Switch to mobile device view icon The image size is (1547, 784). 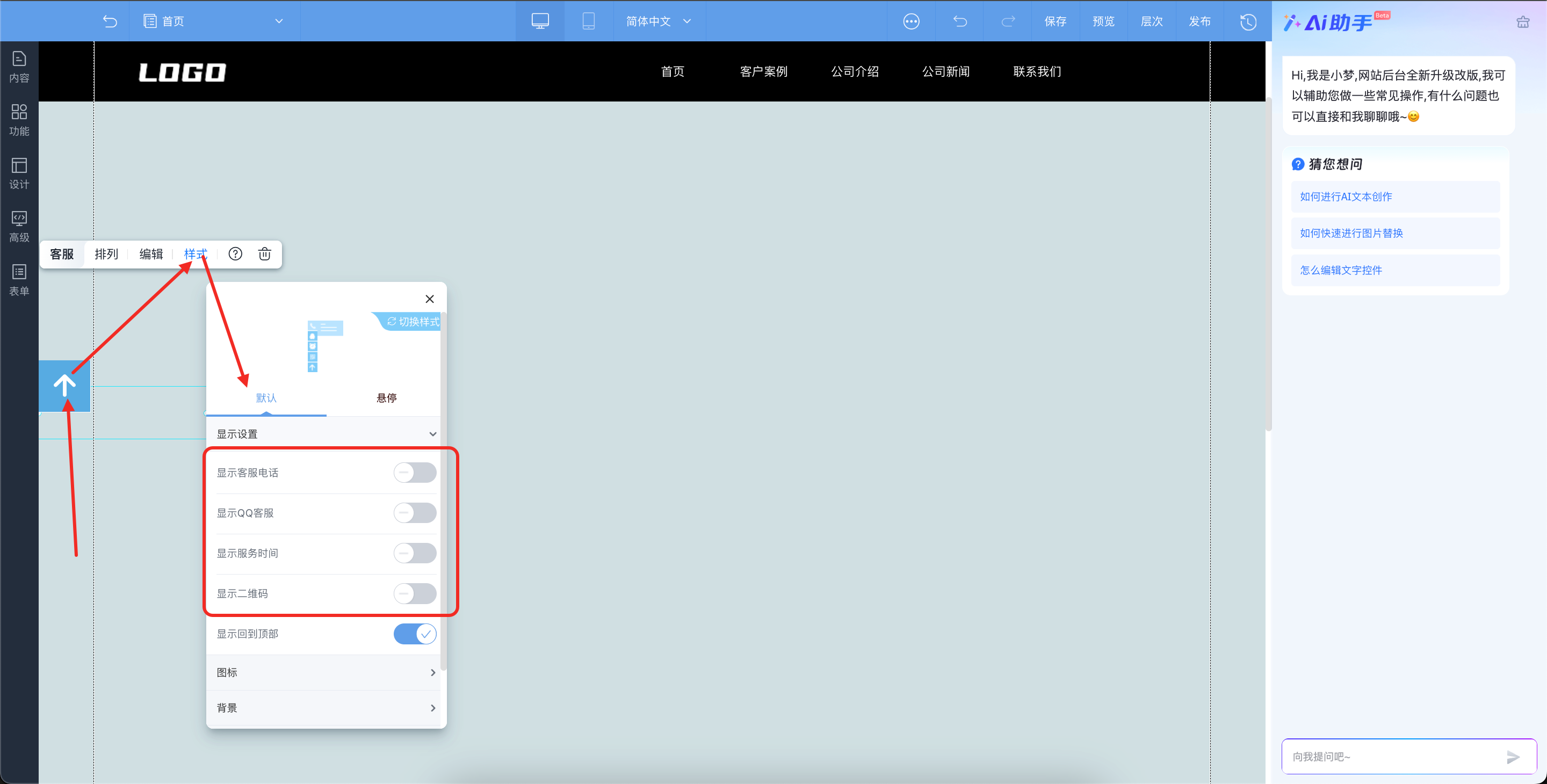[589, 21]
